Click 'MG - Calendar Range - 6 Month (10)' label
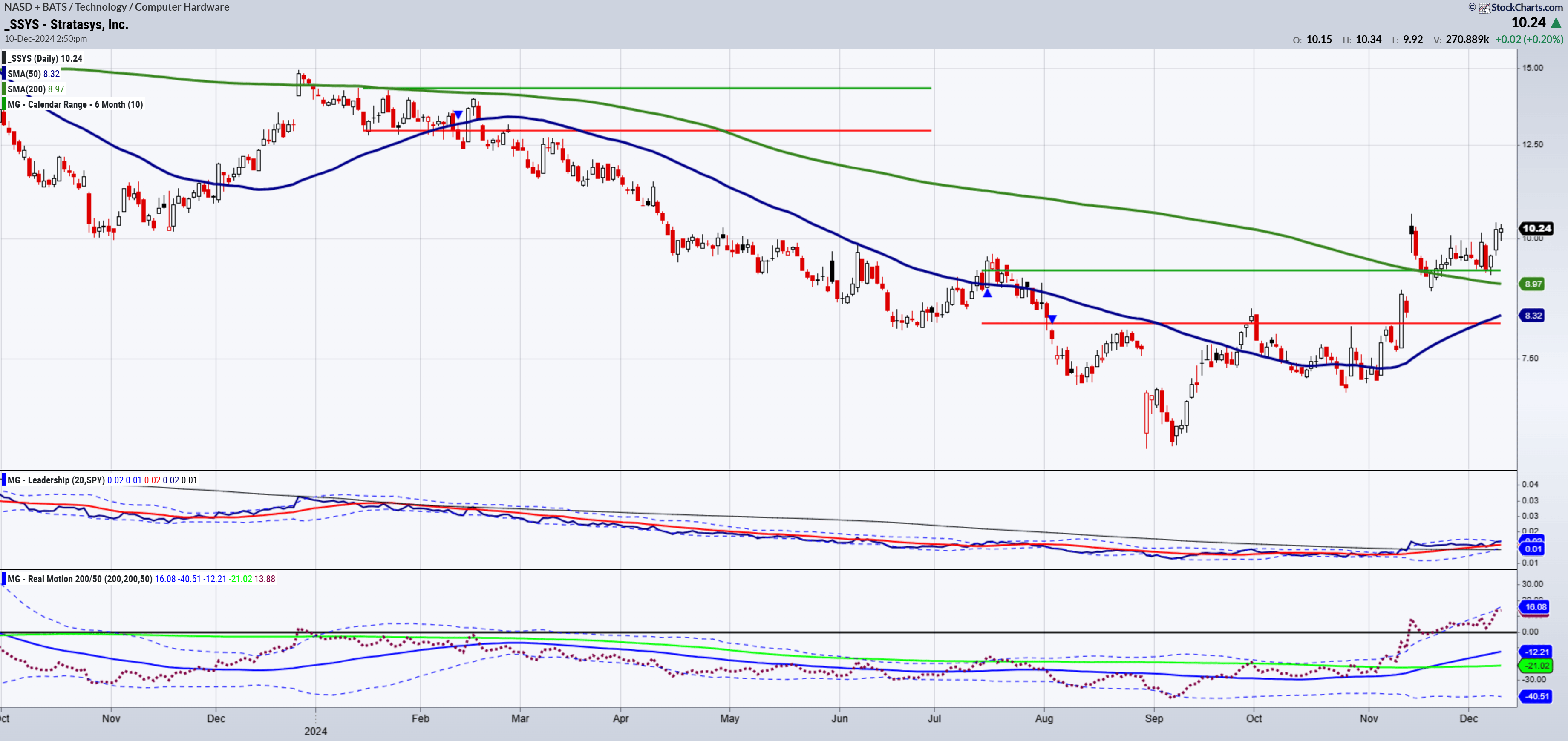 click(x=75, y=104)
